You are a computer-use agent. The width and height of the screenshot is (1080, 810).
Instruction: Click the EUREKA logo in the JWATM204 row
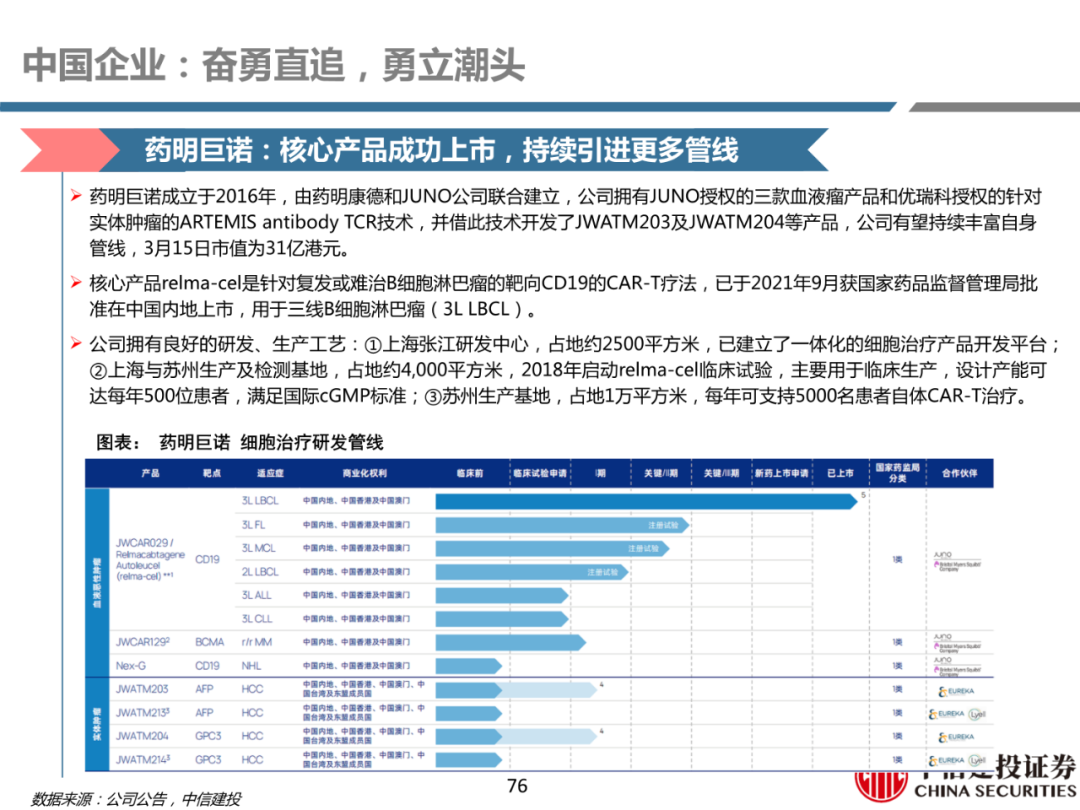click(957, 737)
